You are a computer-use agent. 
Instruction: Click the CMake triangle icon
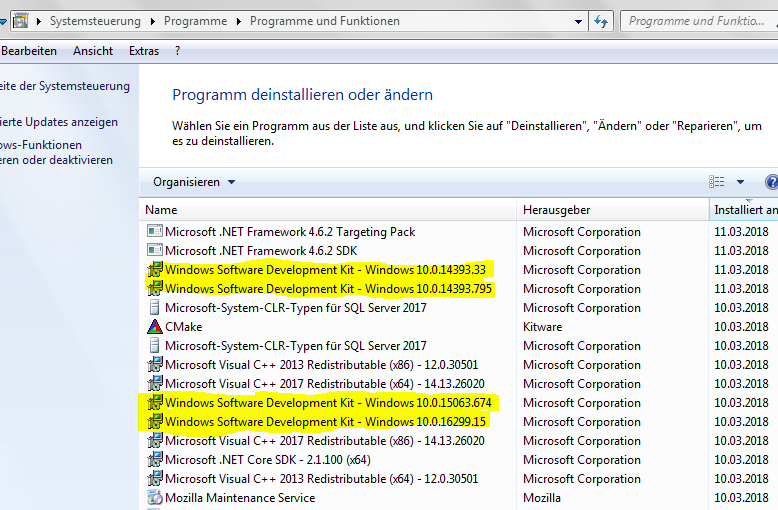click(155, 326)
